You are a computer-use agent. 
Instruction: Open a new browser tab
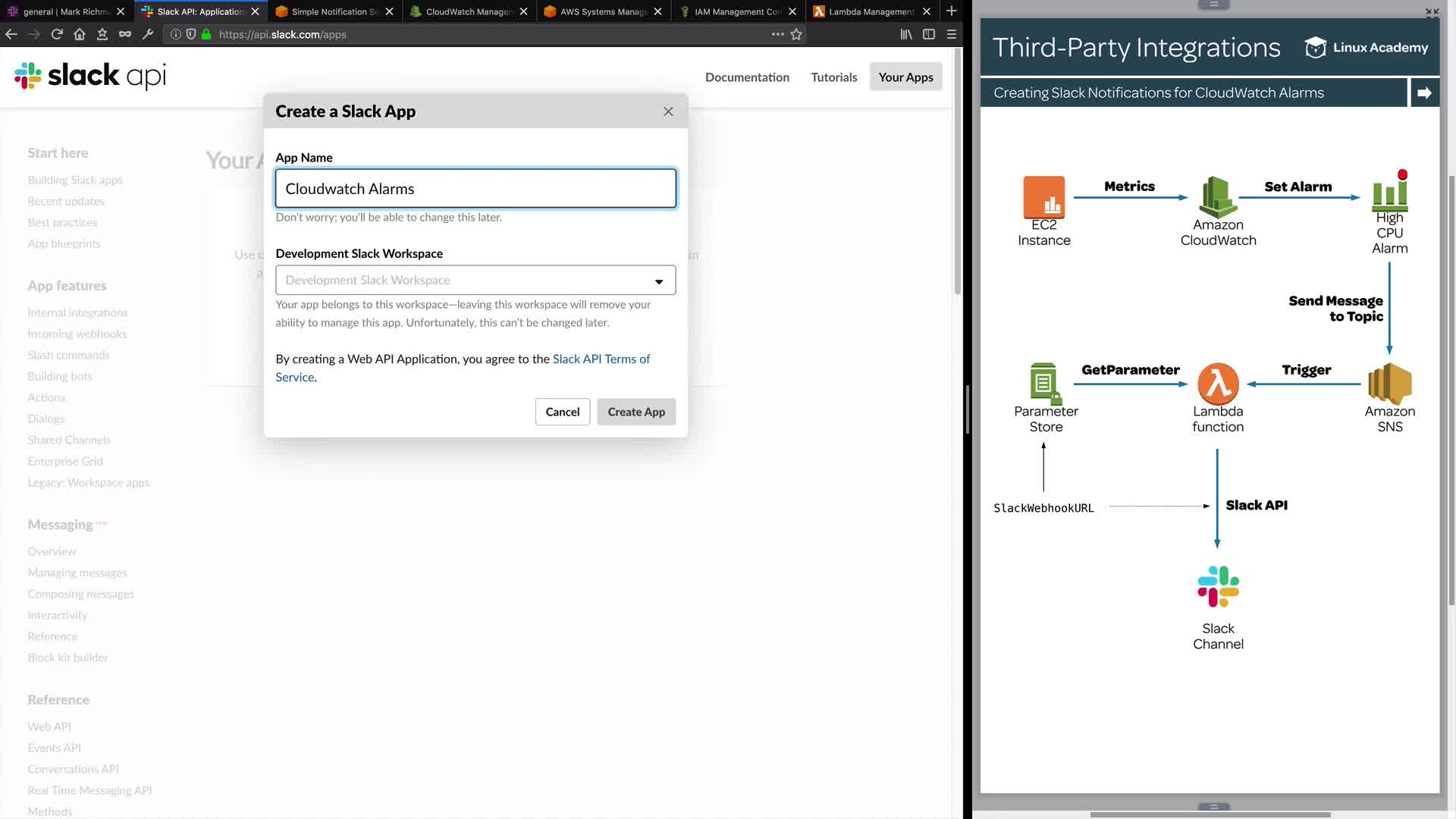952,11
